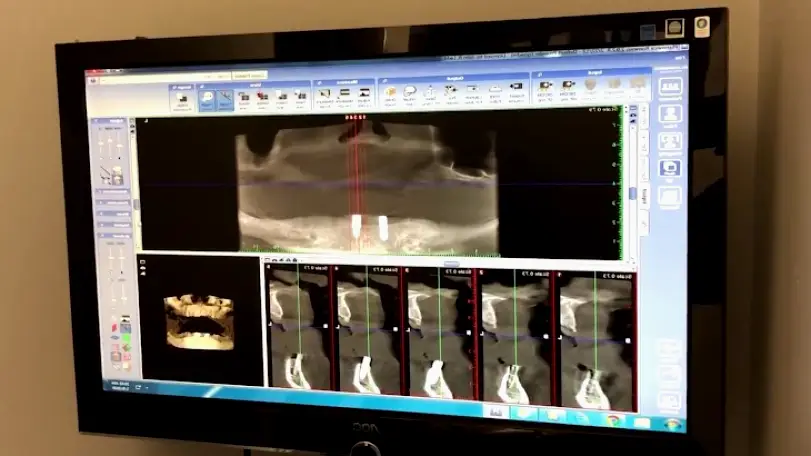This screenshot has width=811, height=456.
Task: Click the top small icon in the 3D view corner
Action: (143, 263)
